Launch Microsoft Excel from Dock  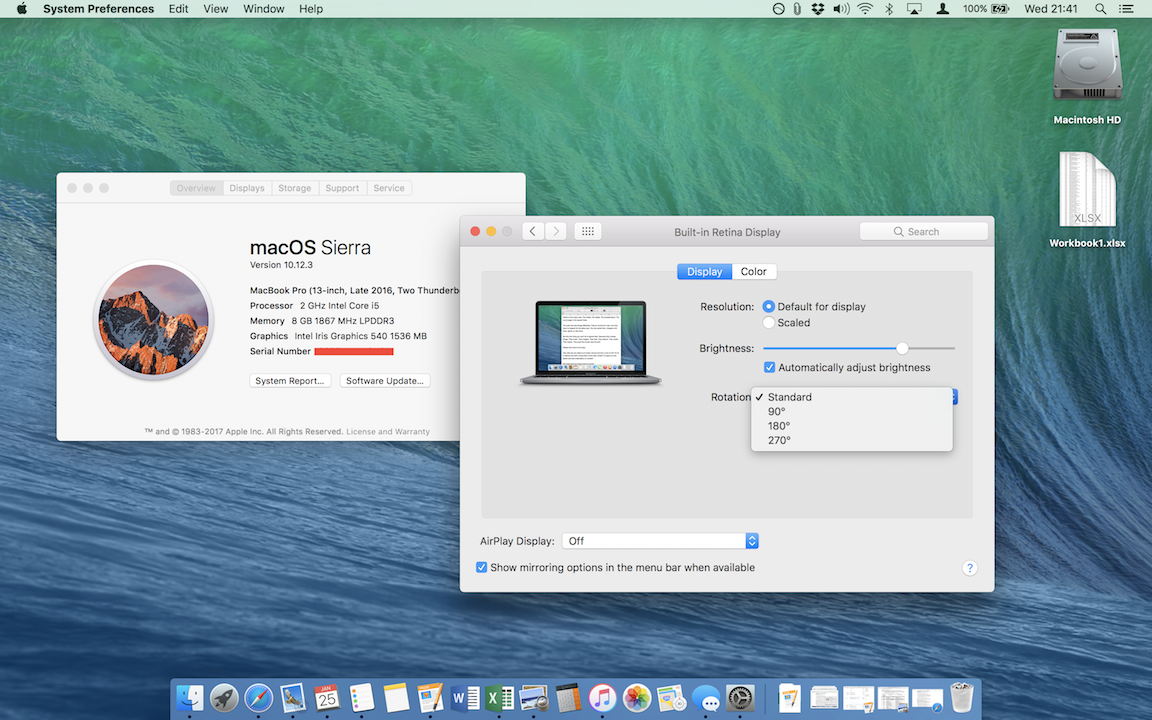click(499, 698)
